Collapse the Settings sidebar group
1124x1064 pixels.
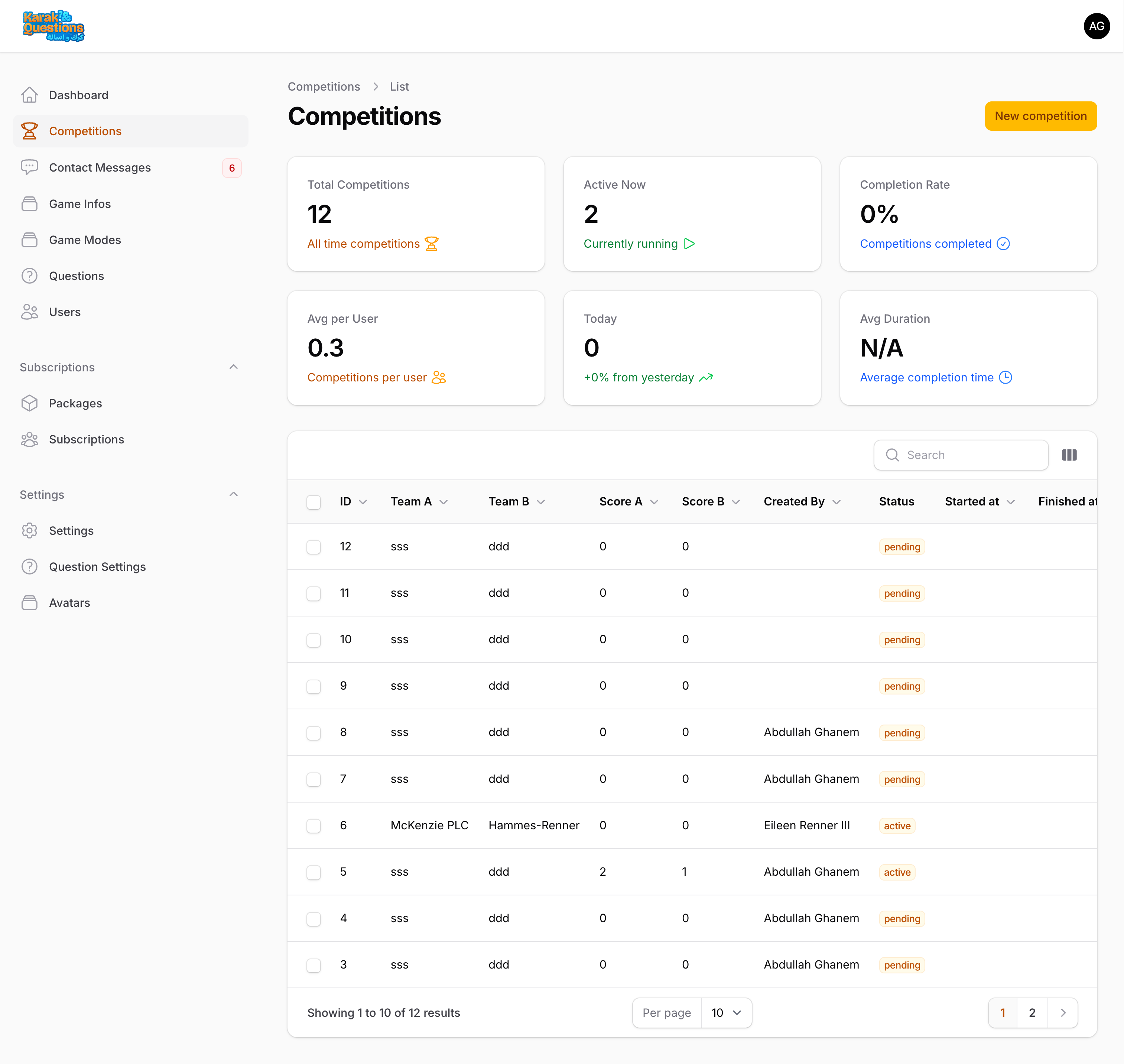[x=233, y=495]
